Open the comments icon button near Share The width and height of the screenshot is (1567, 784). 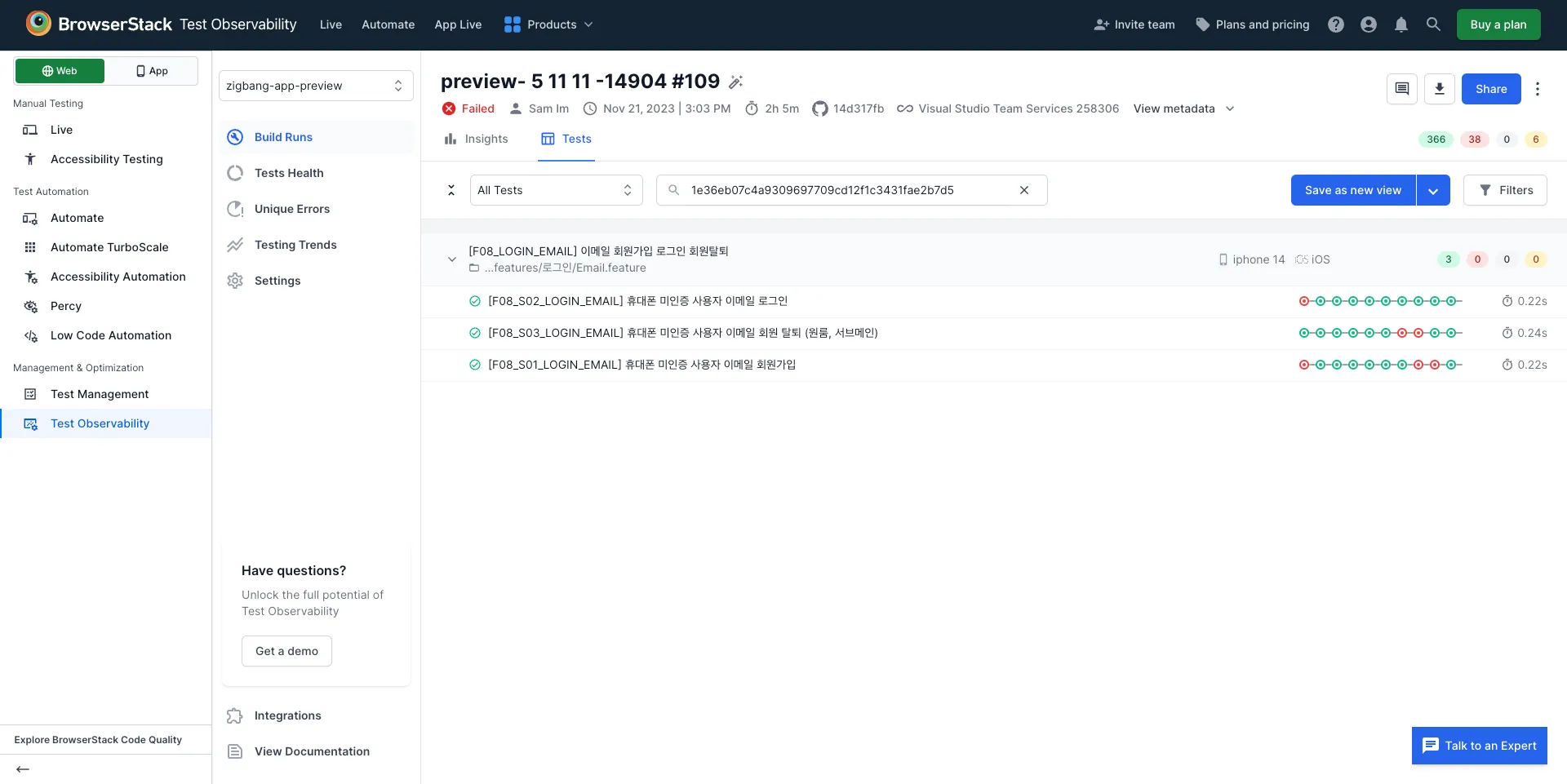tap(1402, 89)
